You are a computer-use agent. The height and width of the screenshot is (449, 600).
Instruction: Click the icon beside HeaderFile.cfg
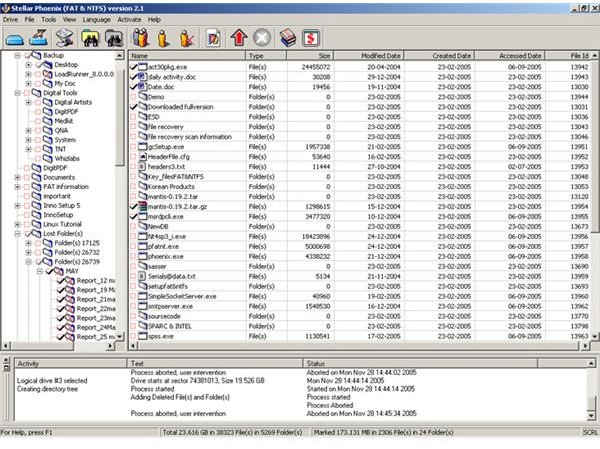(142, 157)
